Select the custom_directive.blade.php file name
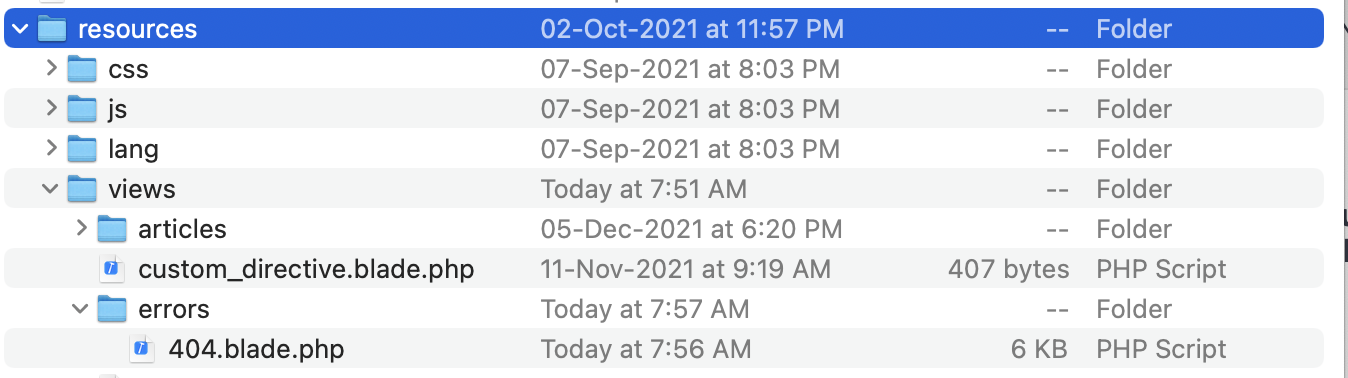 (x=306, y=269)
